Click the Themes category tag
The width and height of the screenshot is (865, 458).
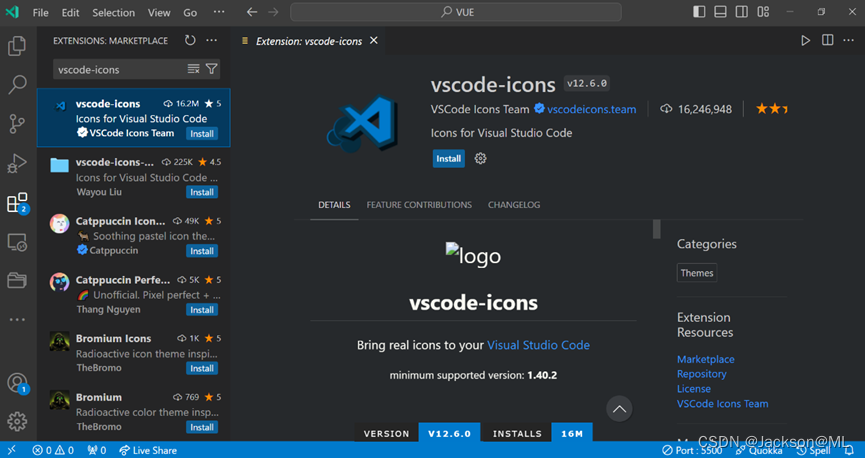click(697, 273)
